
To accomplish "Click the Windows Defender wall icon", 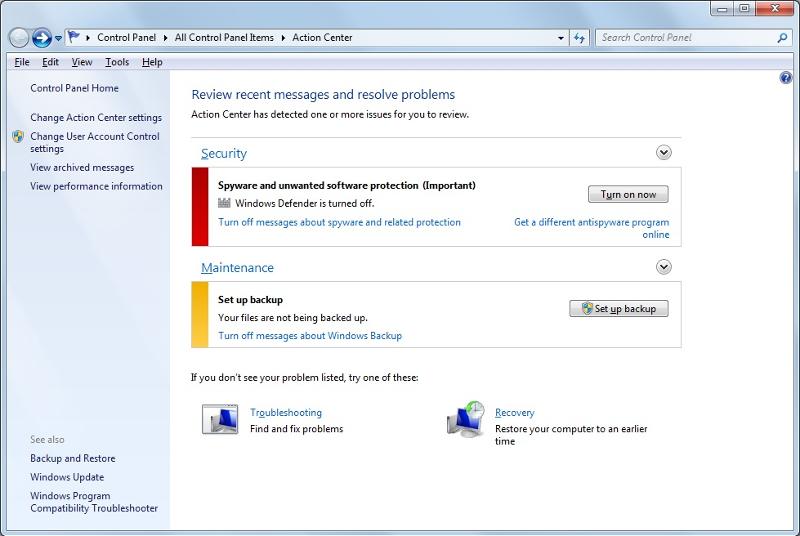I will click(224, 203).
